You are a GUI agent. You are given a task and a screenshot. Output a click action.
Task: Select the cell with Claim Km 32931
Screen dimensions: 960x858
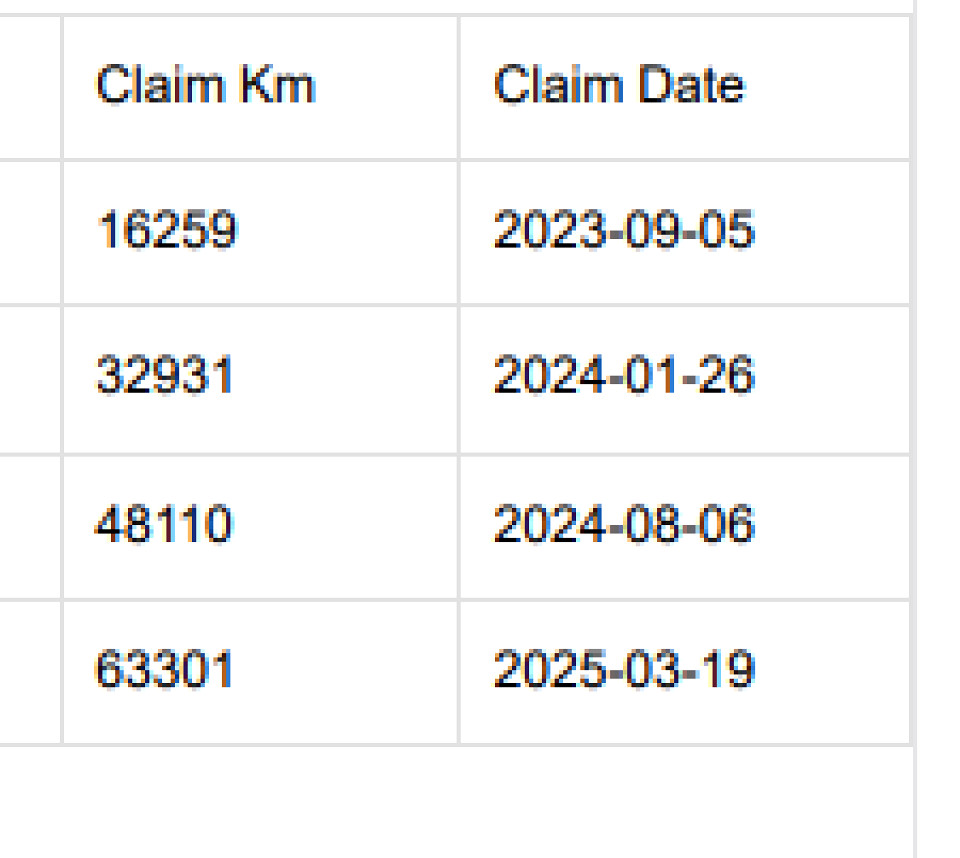[x=165, y=377]
